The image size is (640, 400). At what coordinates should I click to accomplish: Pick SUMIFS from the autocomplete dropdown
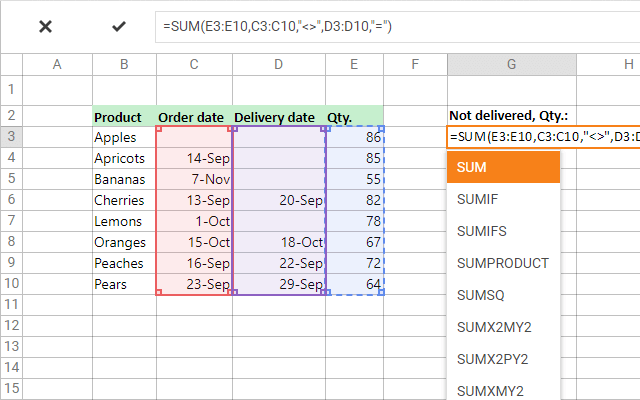[503, 231]
